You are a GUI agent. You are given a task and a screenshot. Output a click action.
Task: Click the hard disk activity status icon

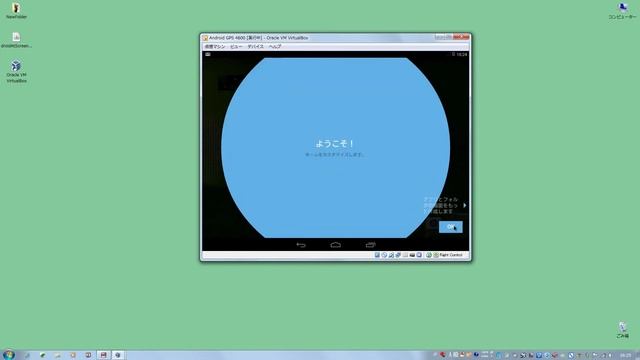pyautogui.click(x=377, y=255)
